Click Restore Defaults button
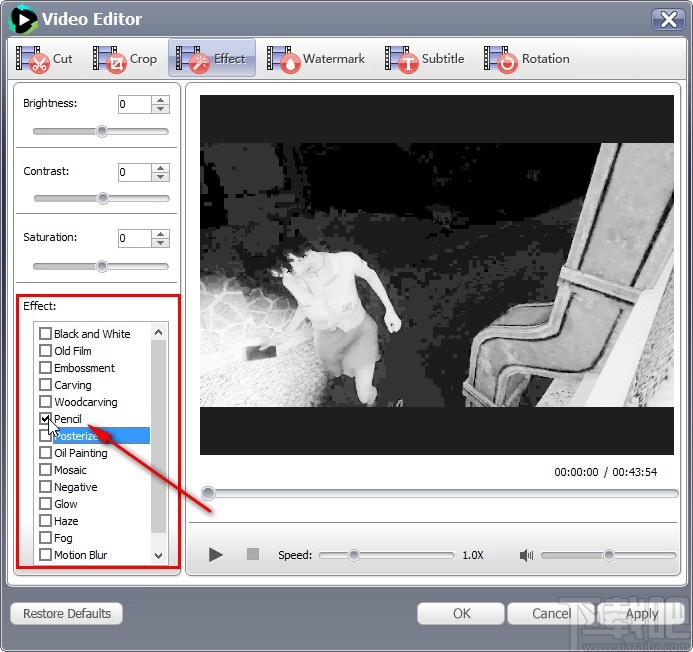The image size is (693, 652). (x=67, y=614)
